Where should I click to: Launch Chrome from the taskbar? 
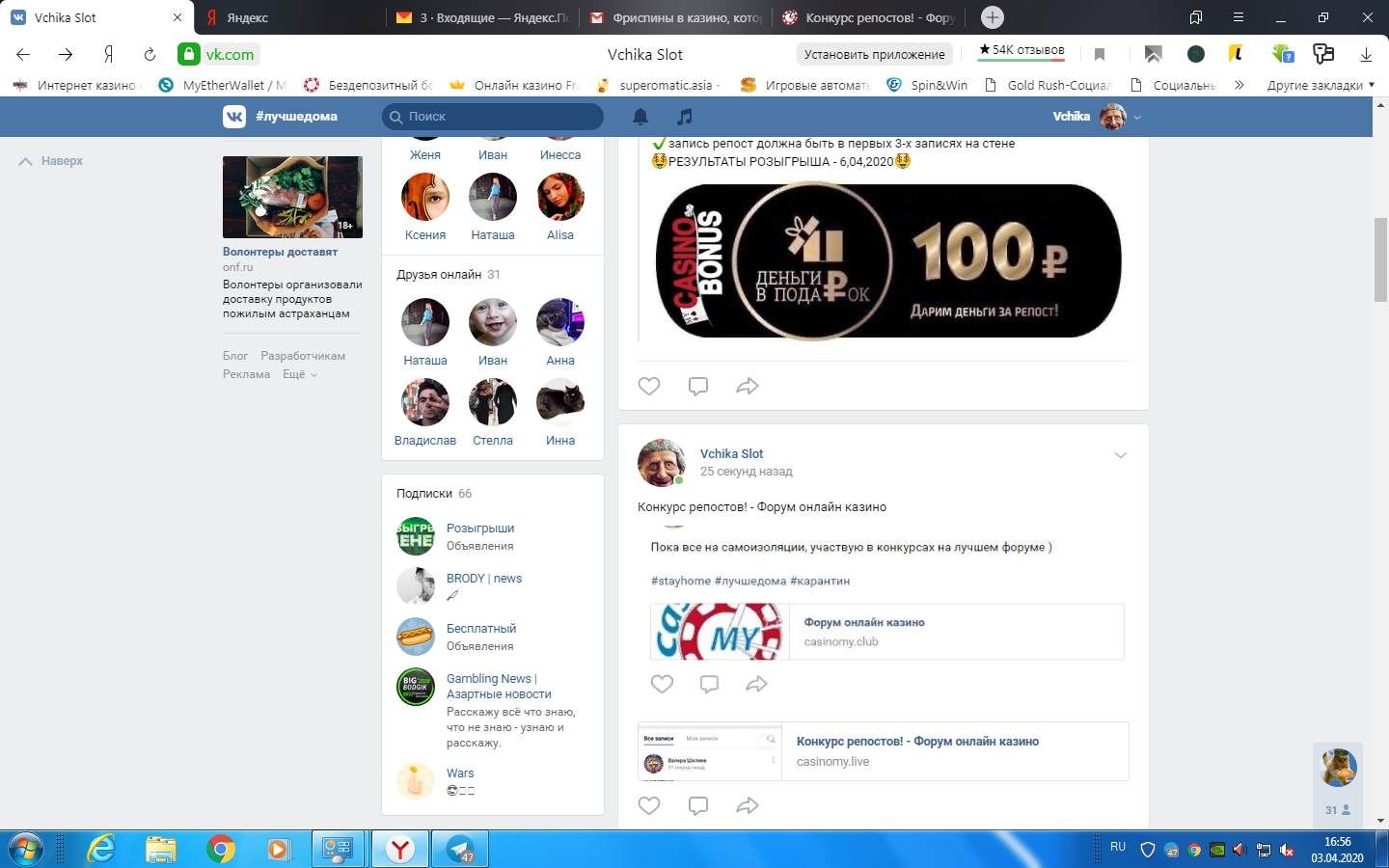(219, 849)
